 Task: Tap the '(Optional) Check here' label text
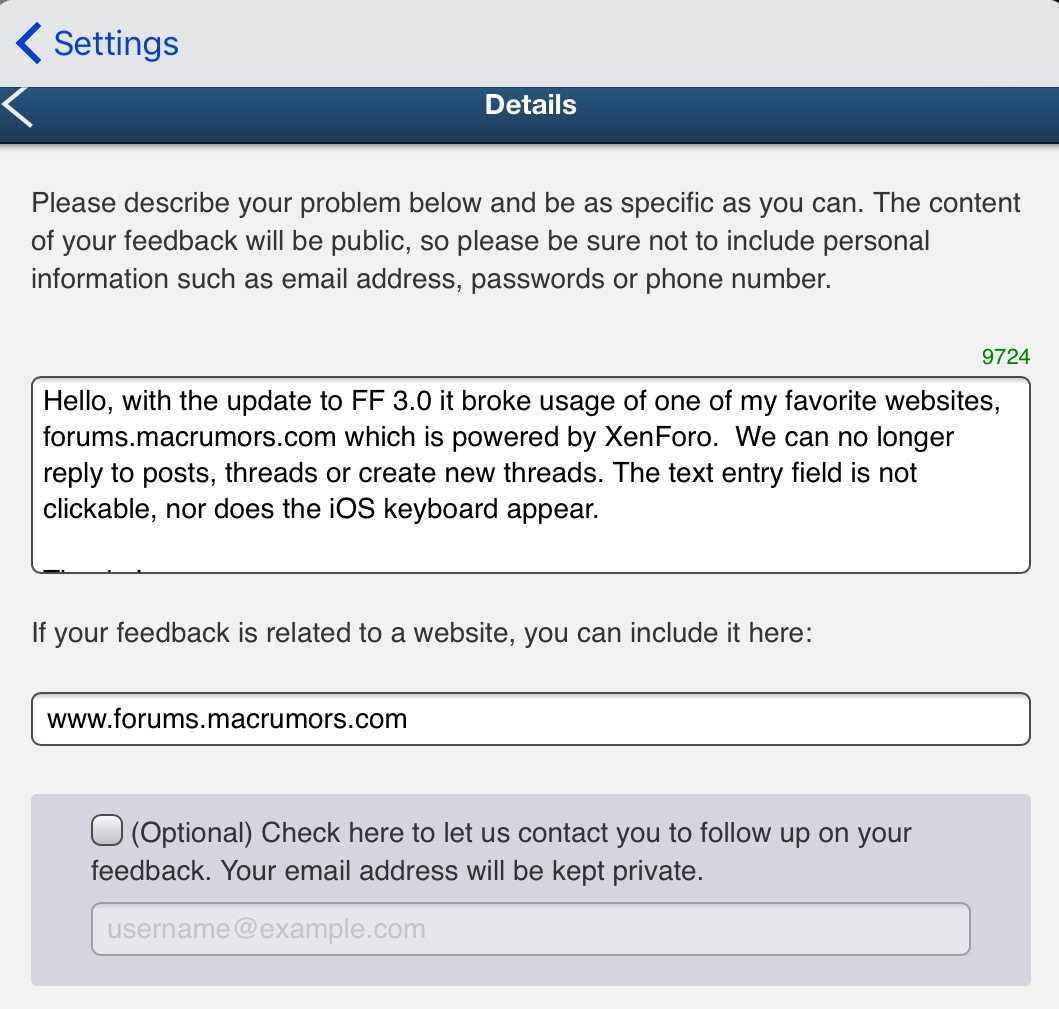(520, 833)
